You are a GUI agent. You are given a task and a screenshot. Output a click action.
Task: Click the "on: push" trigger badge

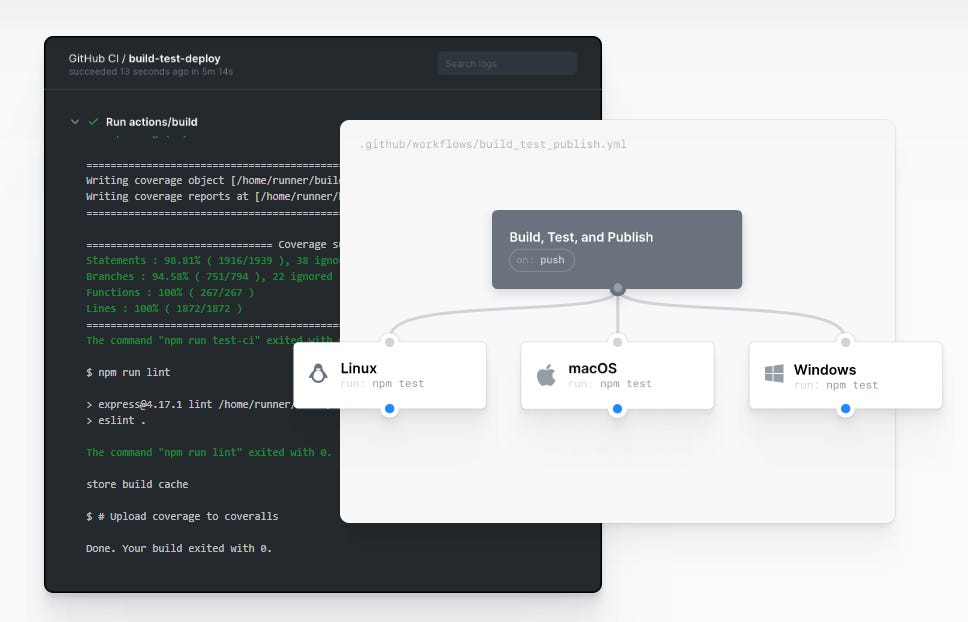pyautogui.click(x=541, y=260)
